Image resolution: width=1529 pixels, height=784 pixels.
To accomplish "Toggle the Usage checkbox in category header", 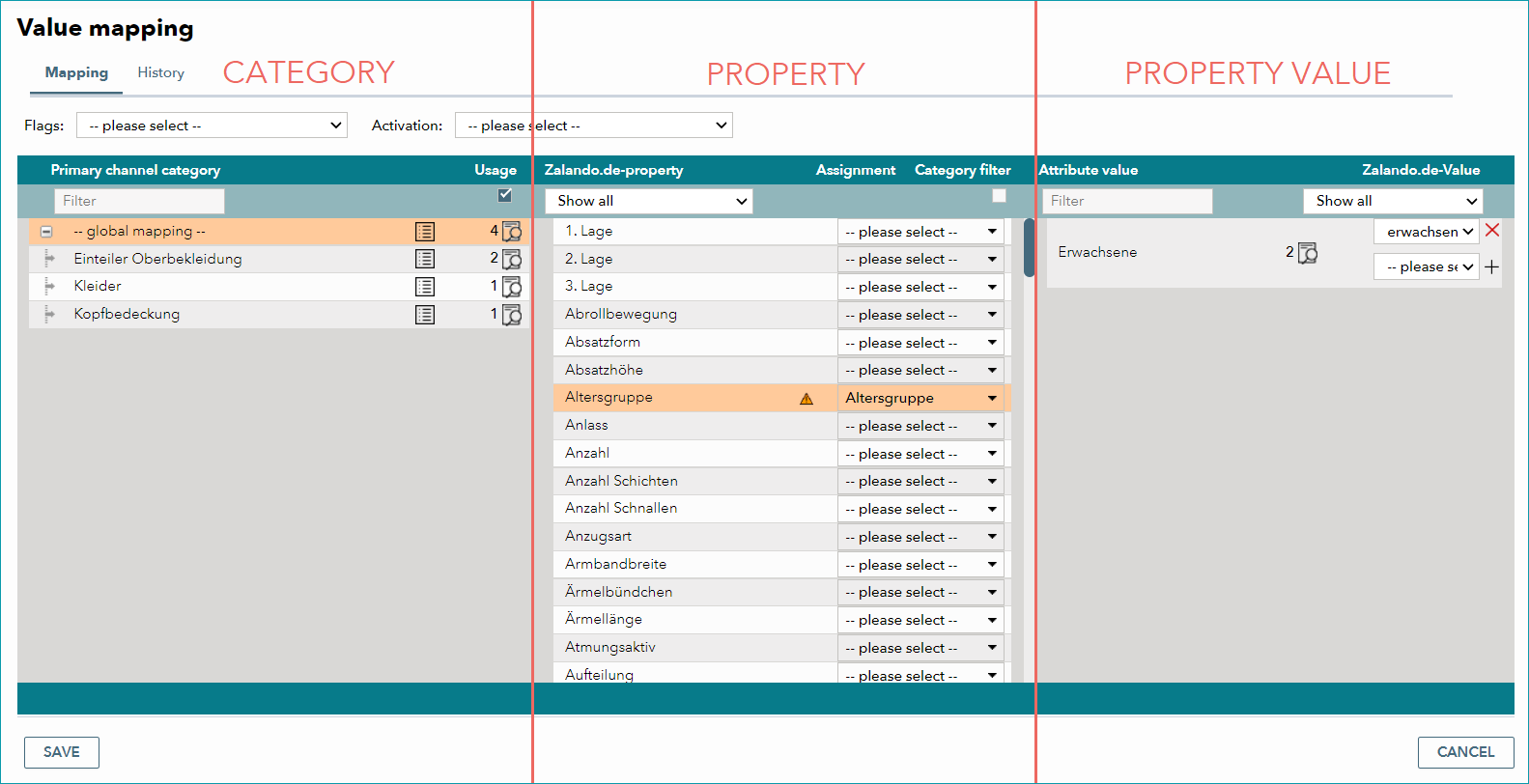I will click(504, 195).
